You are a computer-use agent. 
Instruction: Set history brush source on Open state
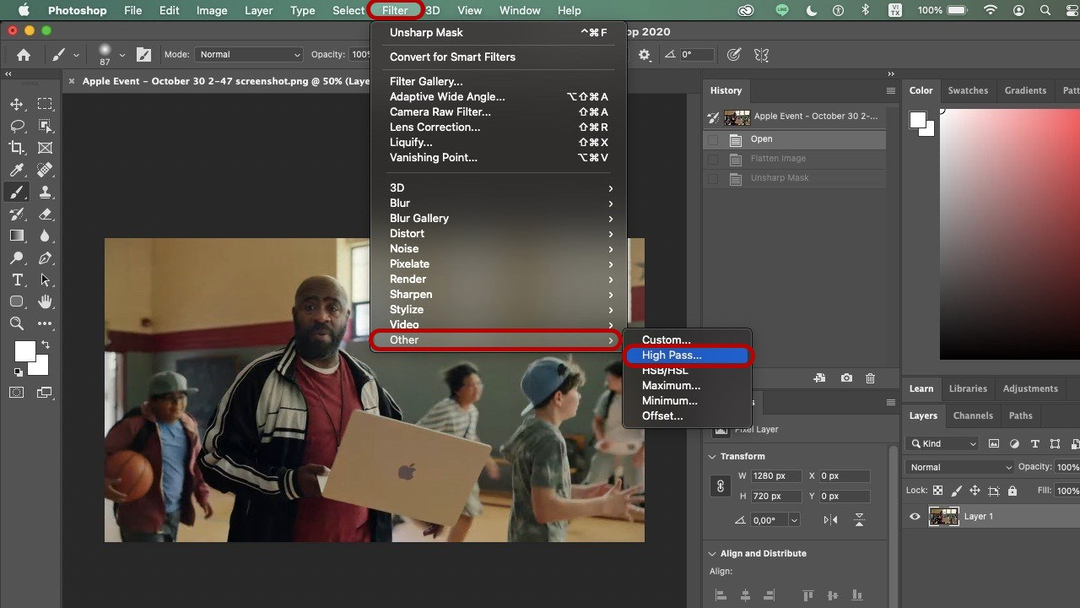coord(713,140)
